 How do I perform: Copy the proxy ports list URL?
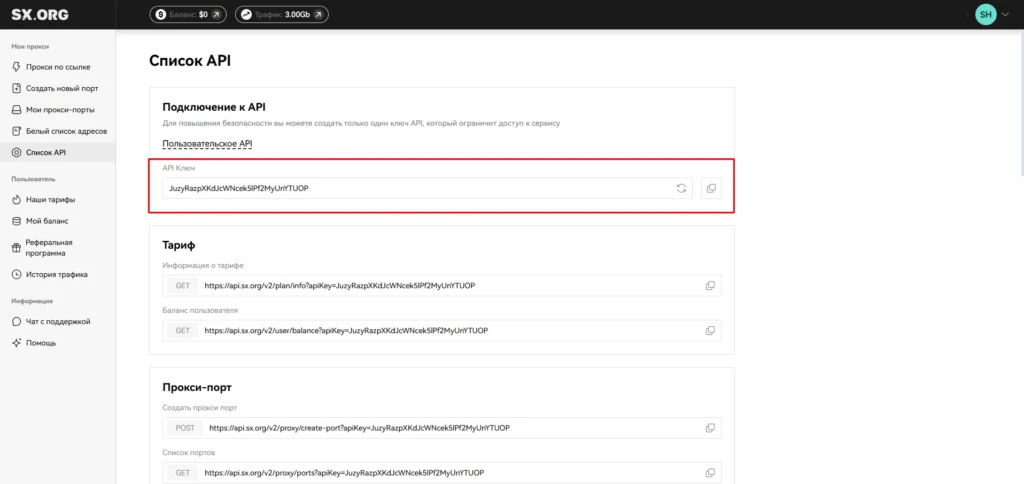click(x=710, y=472)
